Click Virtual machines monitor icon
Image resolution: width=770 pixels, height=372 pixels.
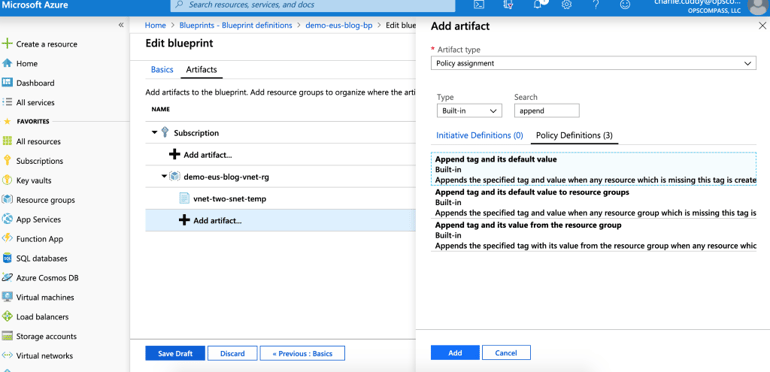click(x=7, y=297)
